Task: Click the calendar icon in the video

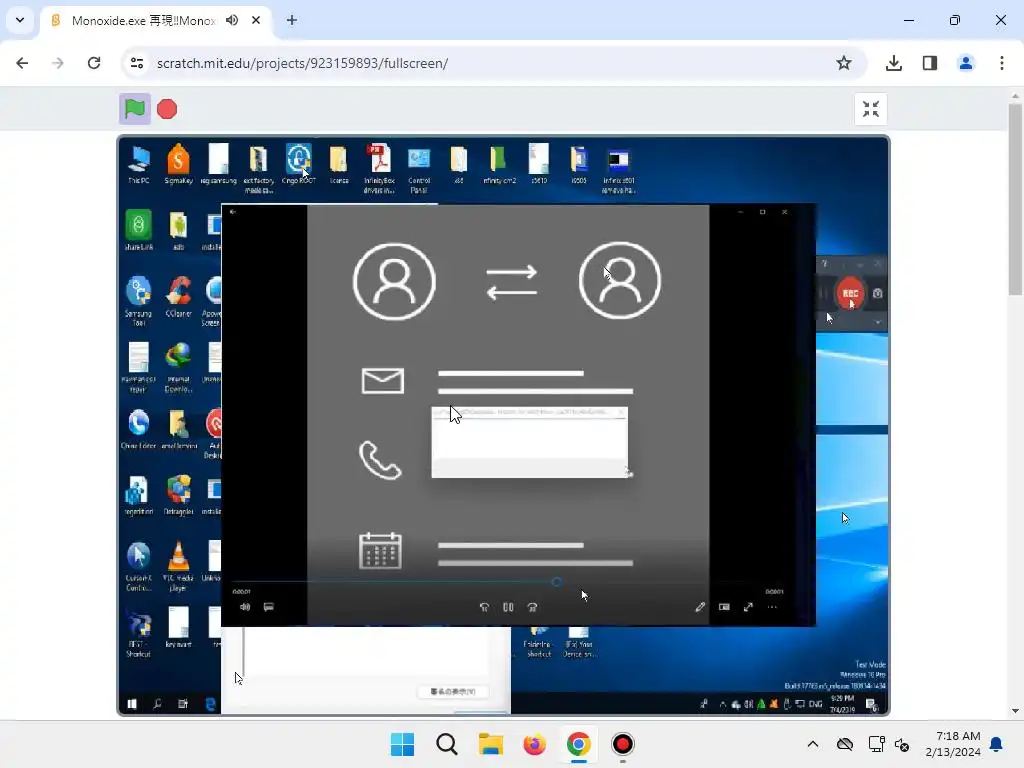Action: pyautogui.click(x=380, y=551)
